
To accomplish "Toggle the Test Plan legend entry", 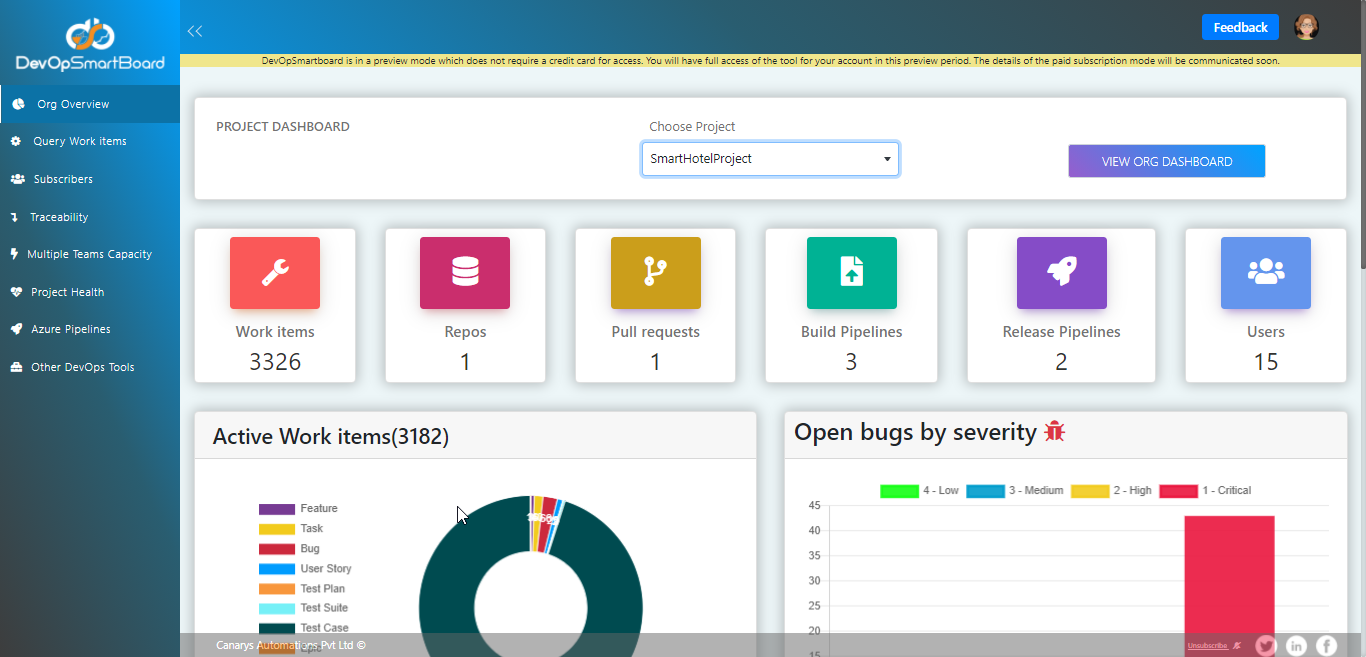I will click(x=302, y=589).
